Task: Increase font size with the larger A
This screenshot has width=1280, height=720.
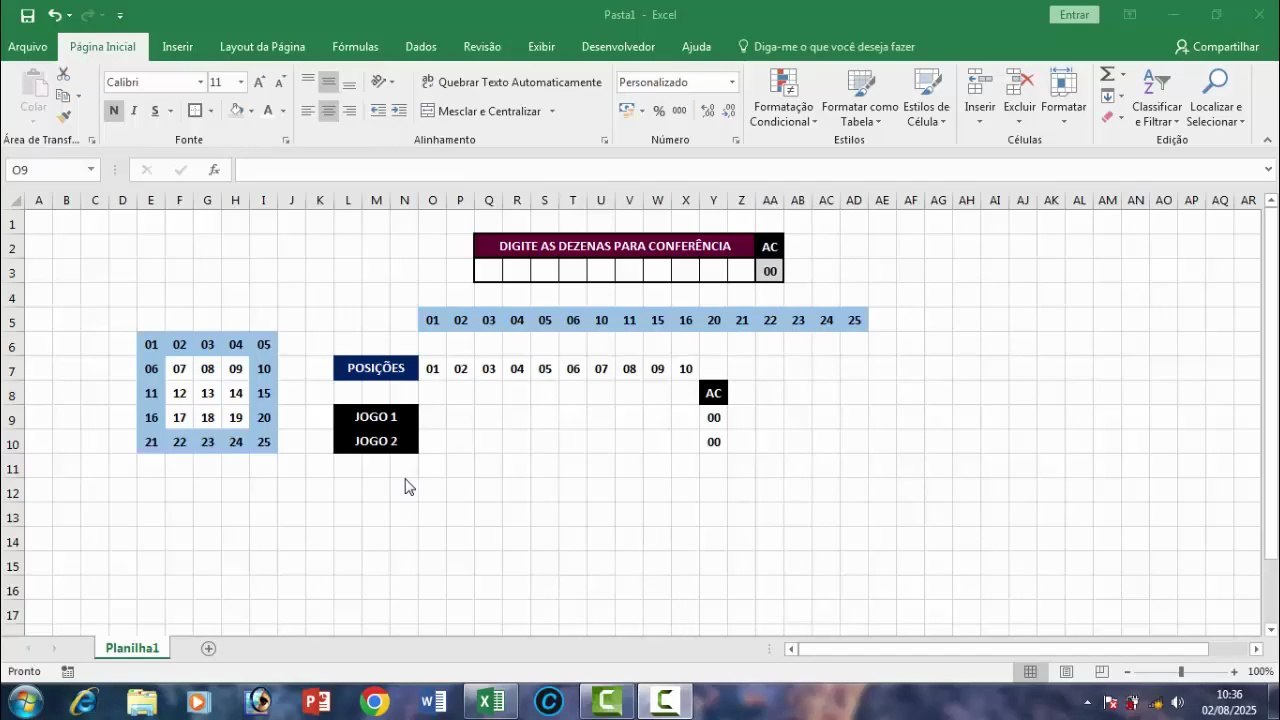Action: pos(259,82)
